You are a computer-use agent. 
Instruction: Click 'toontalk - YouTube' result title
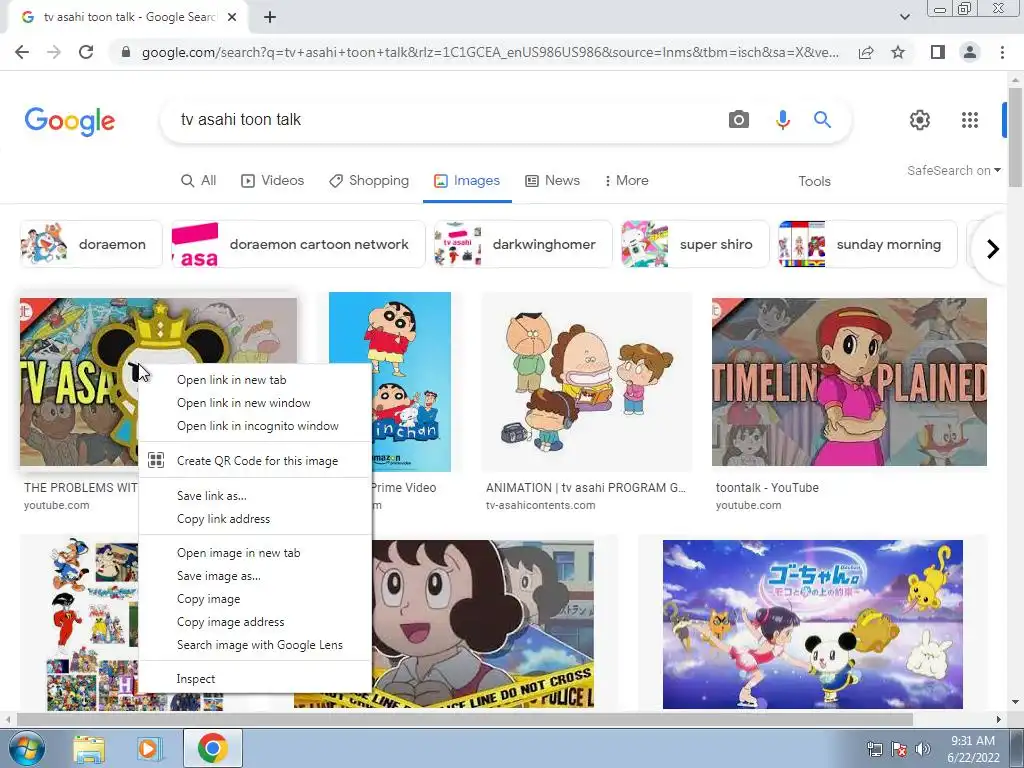coord(767,488)
